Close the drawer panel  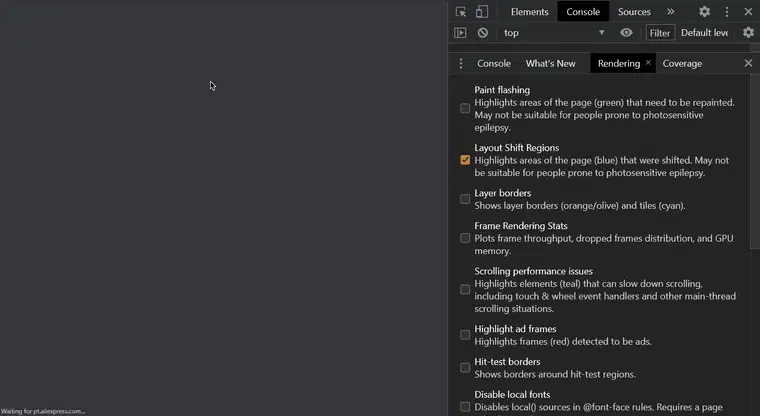pyautogui.click(x=748, y=63)
